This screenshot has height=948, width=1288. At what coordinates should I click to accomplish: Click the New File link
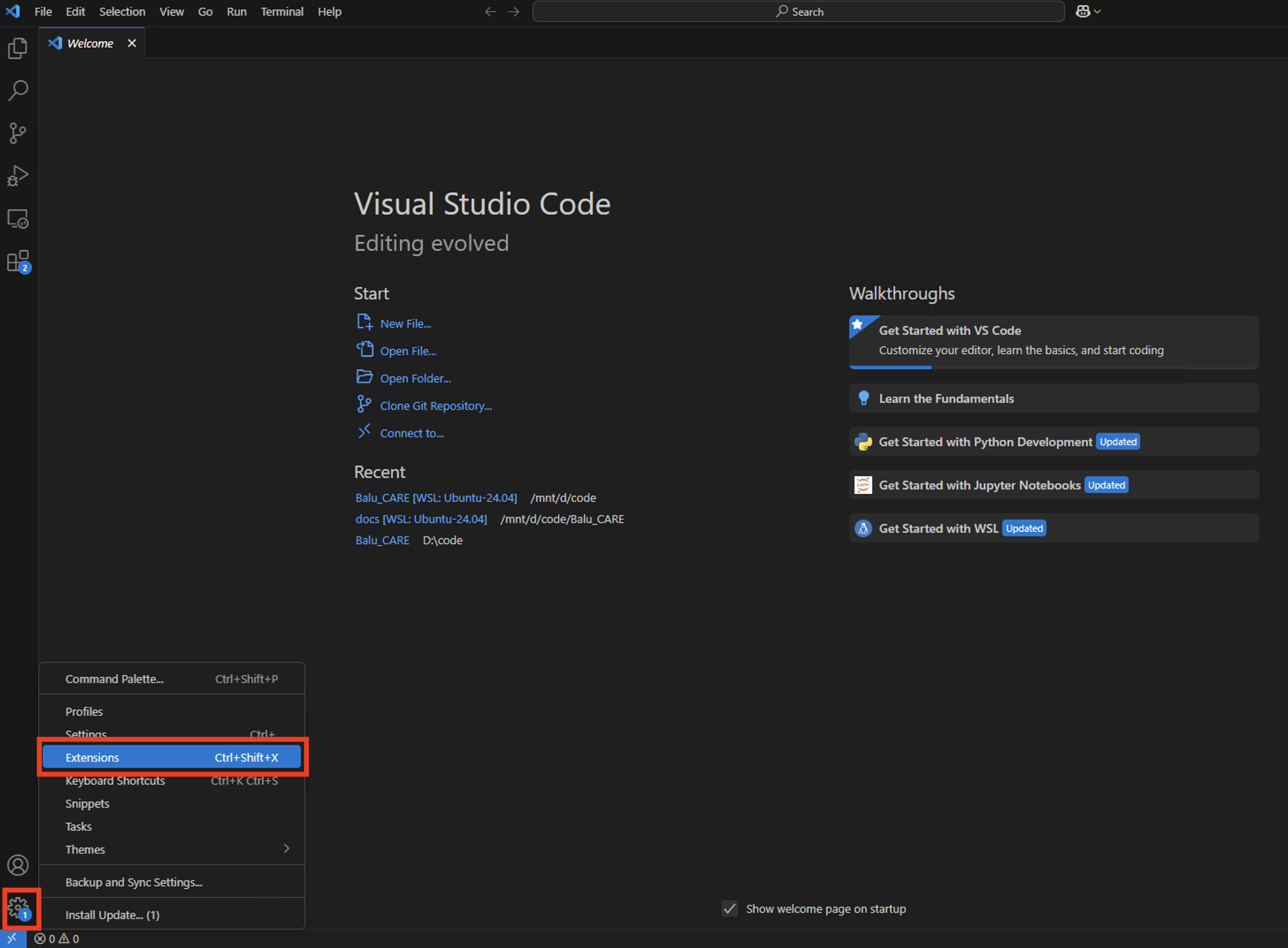tap(405, 324)
